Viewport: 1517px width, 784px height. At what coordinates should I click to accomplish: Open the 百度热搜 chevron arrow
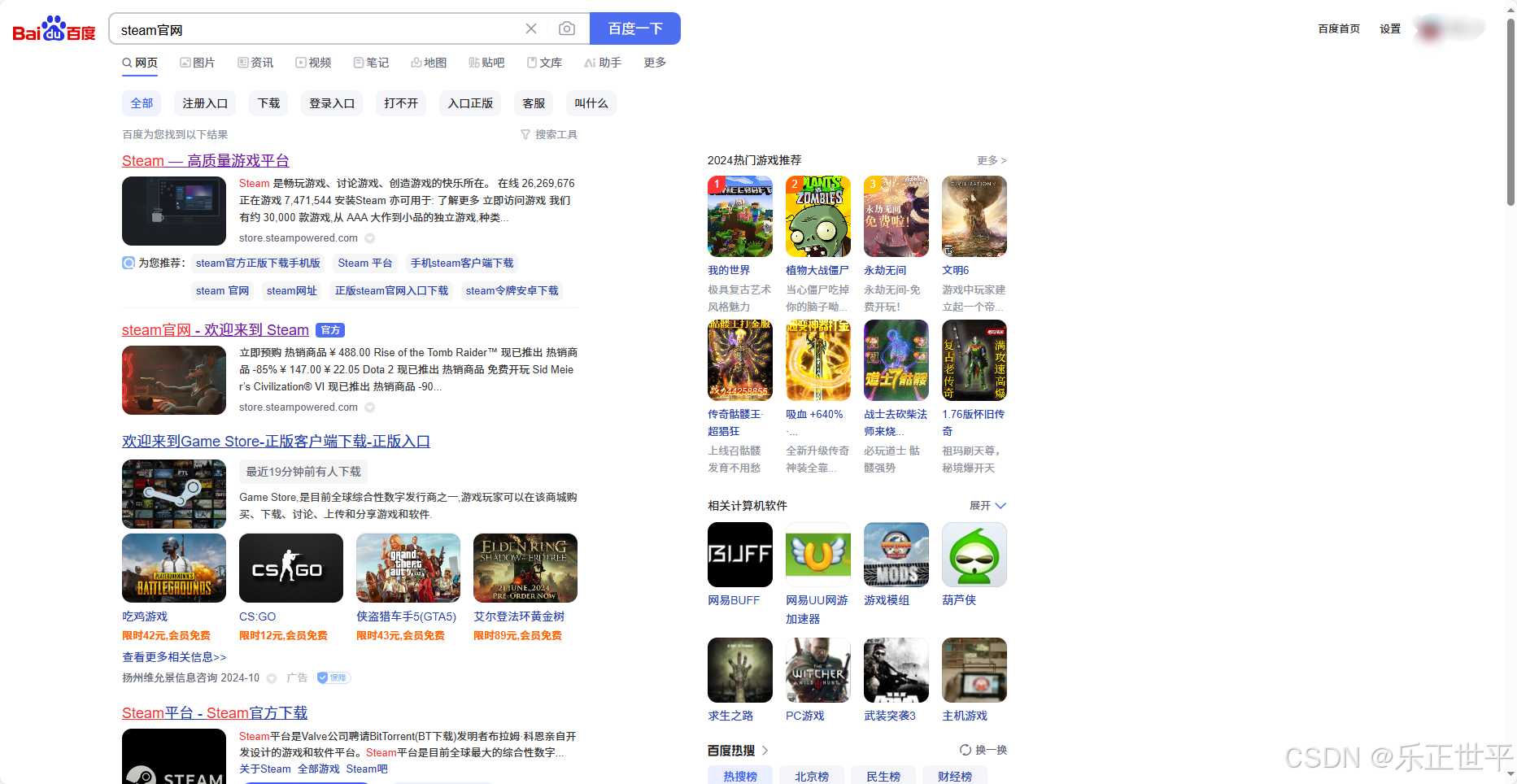tap(765, 750)
